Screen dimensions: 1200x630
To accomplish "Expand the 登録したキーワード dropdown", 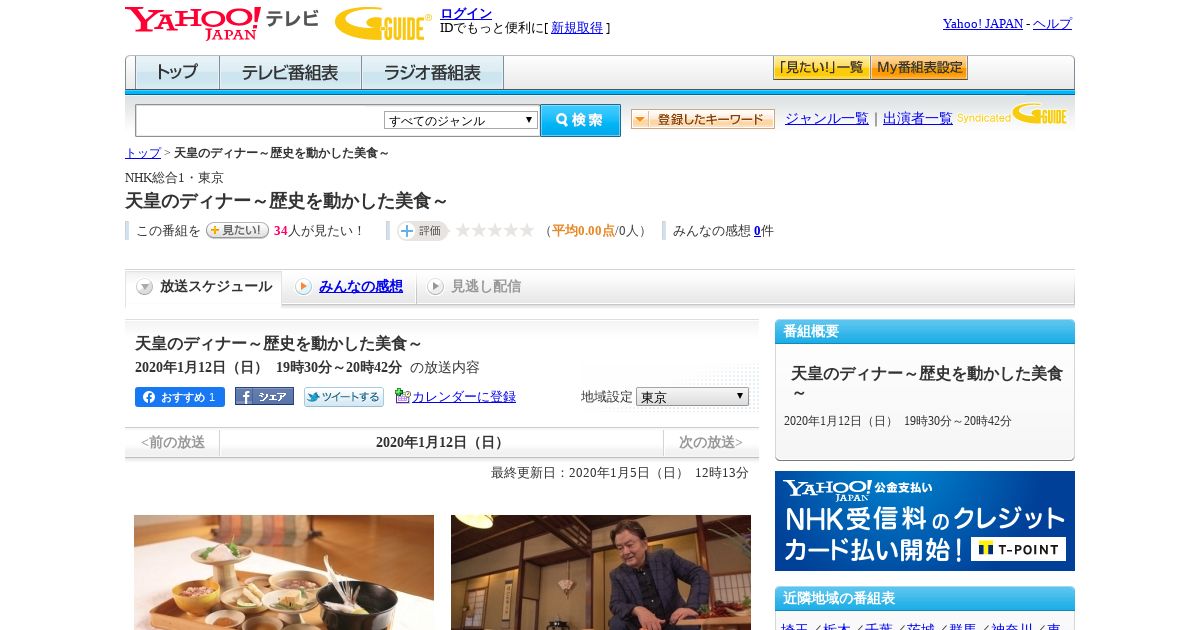I will [x=703, y=119].
